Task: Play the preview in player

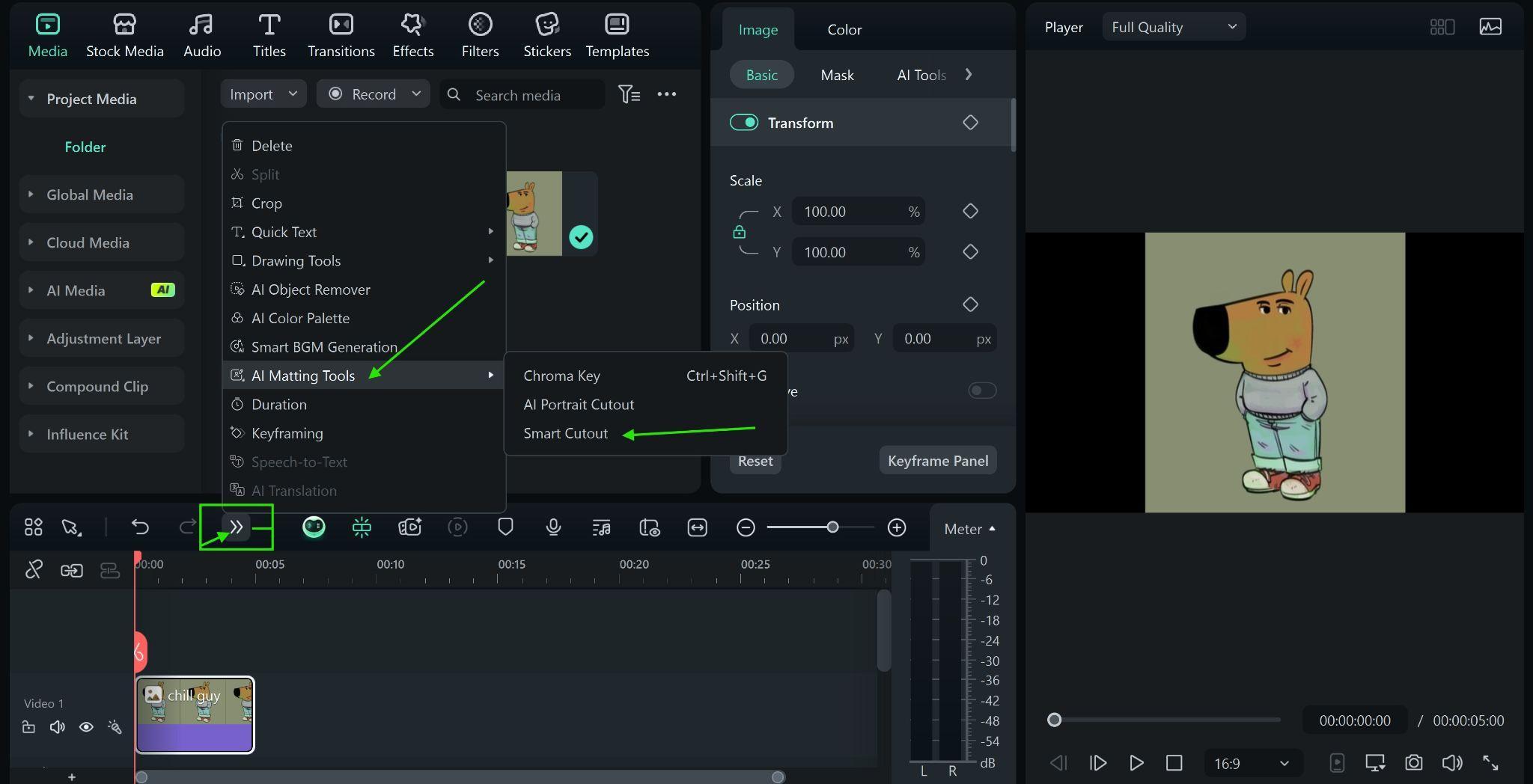Action: [1136, 763]
